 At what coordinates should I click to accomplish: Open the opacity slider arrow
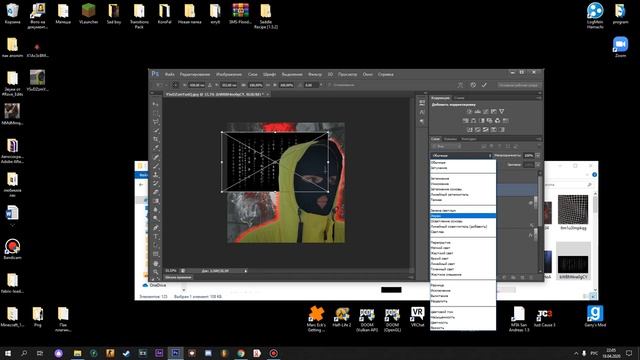pyautogui.click(x=538, y=156)
